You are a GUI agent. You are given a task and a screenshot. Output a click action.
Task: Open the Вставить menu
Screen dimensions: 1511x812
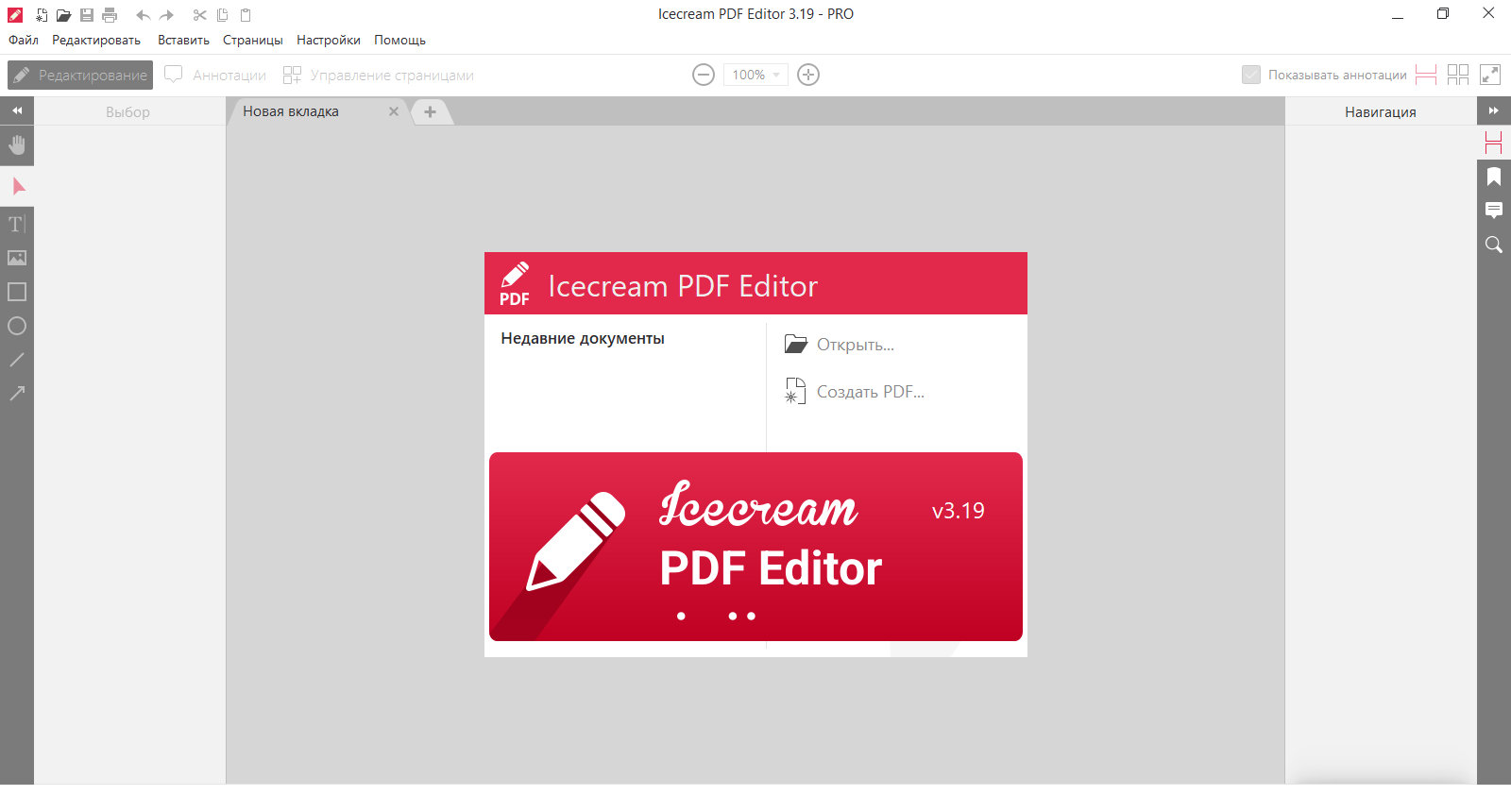click(183, 40)
